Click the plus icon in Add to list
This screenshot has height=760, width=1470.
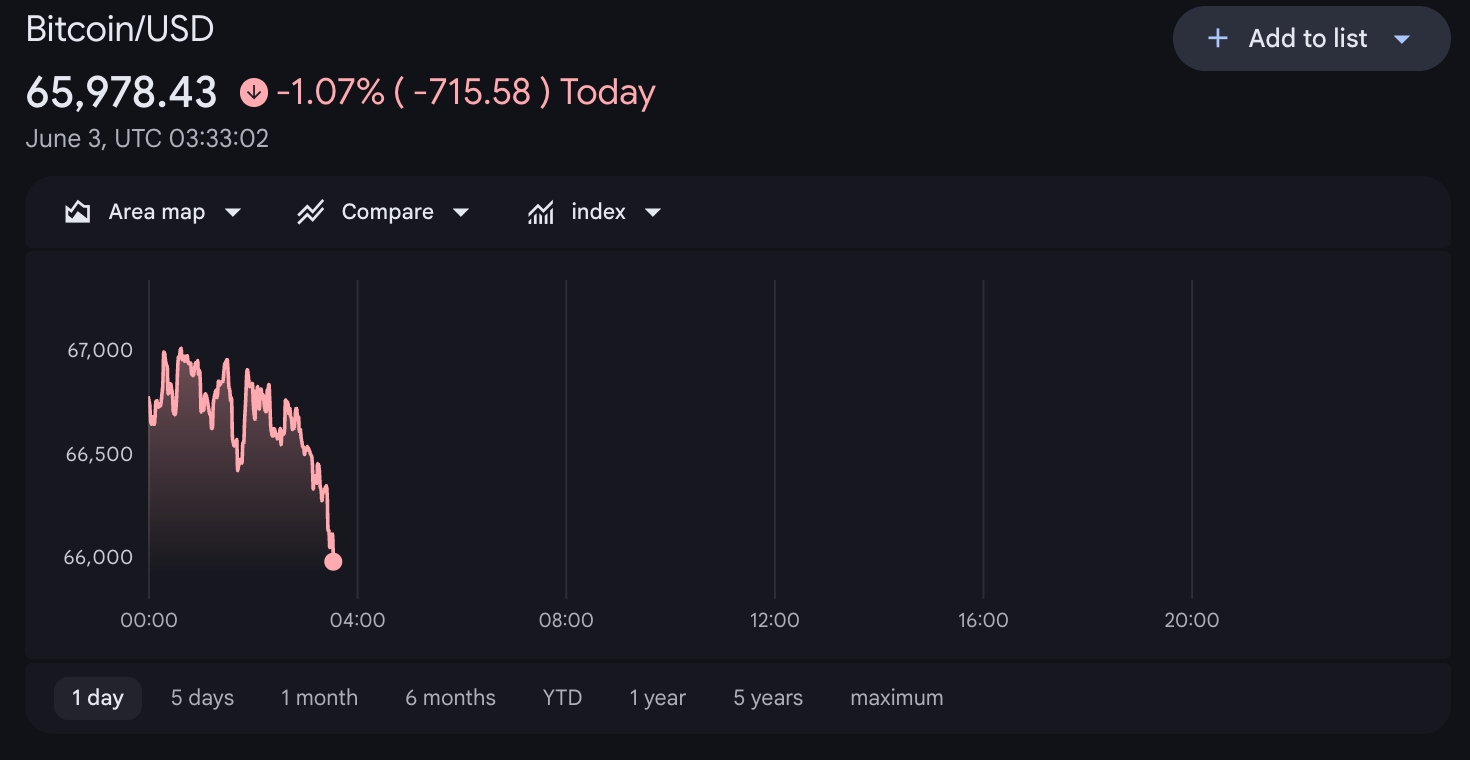[1217, 39]
